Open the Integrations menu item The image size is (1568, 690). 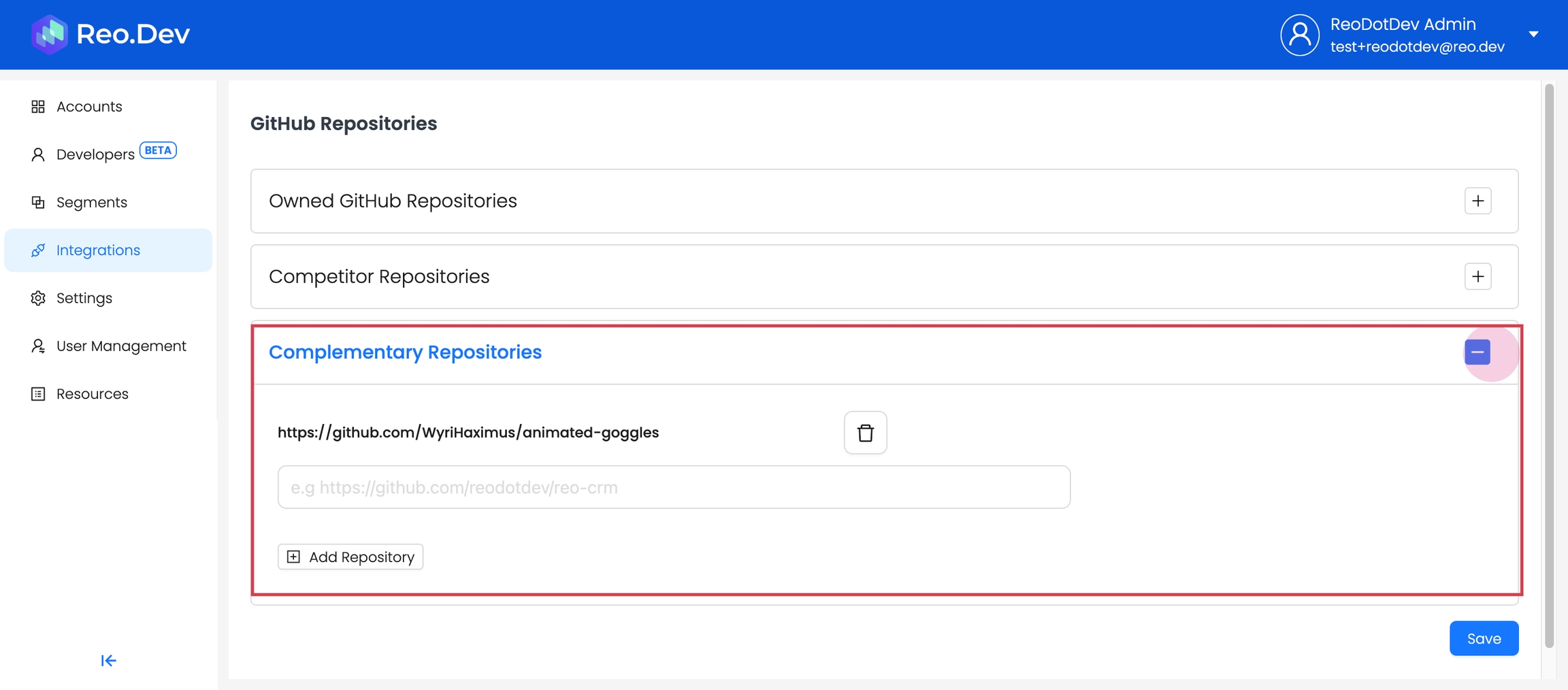click(x=98, y=250)
